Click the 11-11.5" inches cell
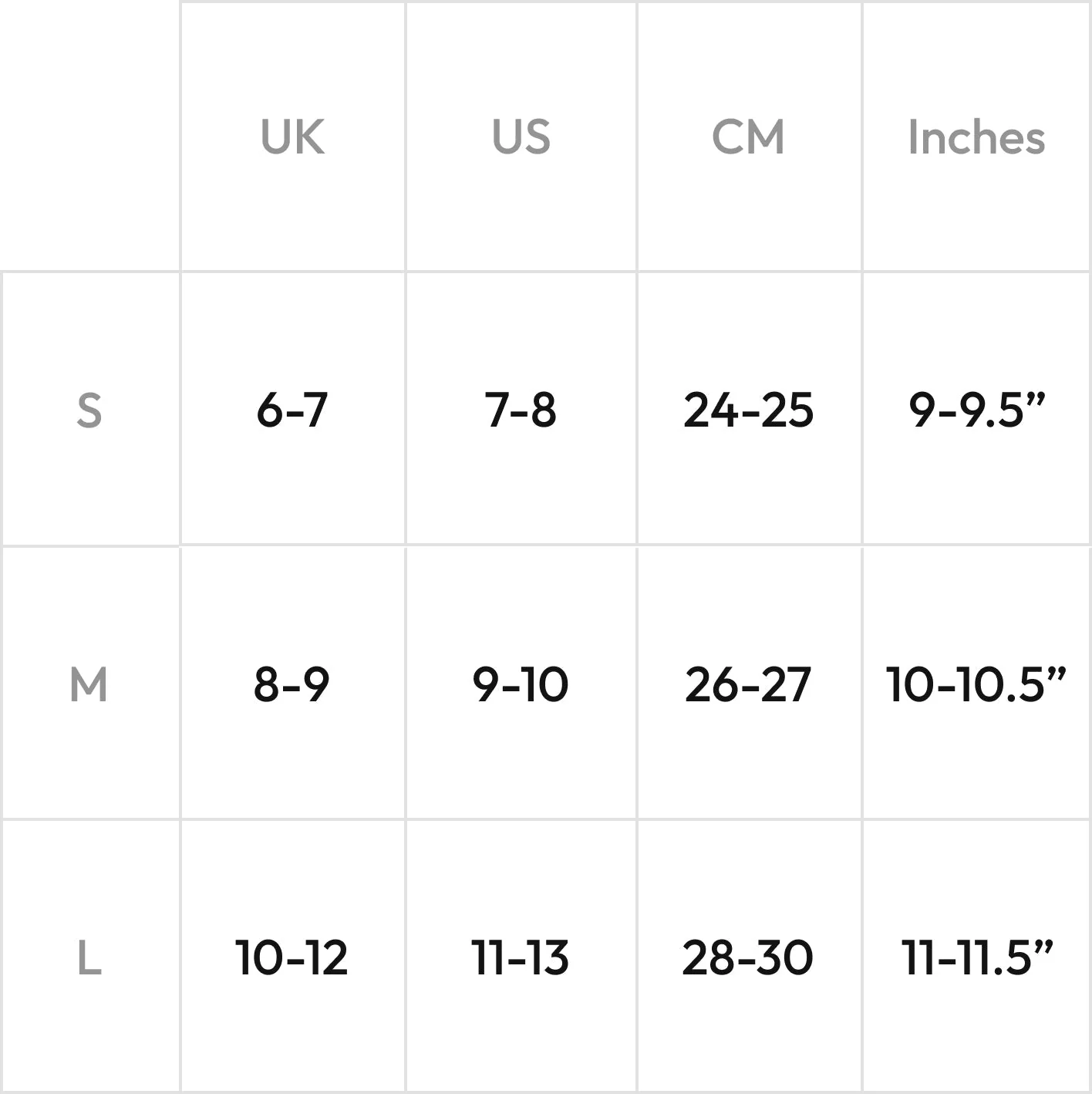Image resolution: width=1092 pixels, height=1094 pixels. pyautogui.click(x=976, y=958)
